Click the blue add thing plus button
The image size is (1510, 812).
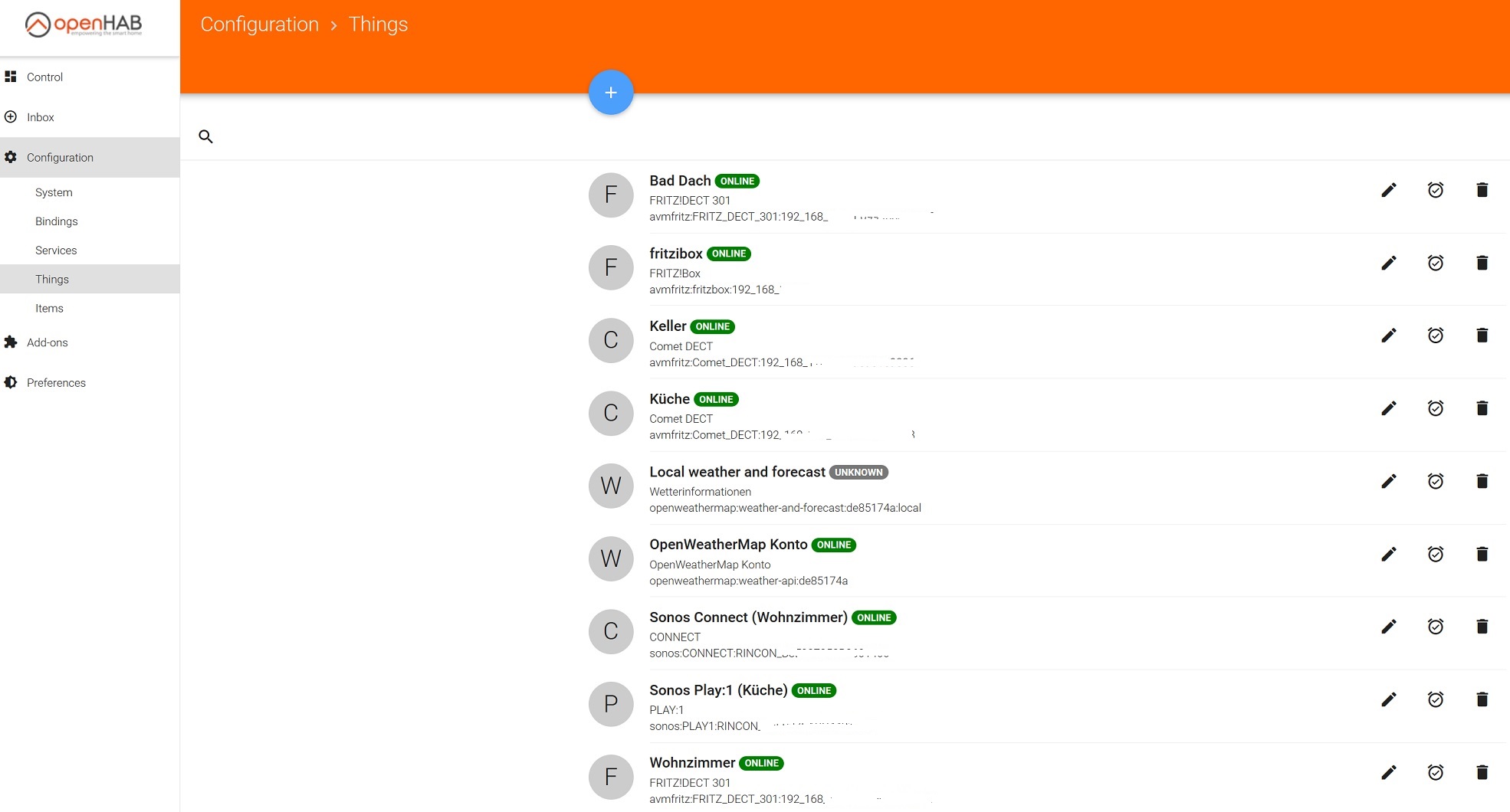click(x=611, y=93)
